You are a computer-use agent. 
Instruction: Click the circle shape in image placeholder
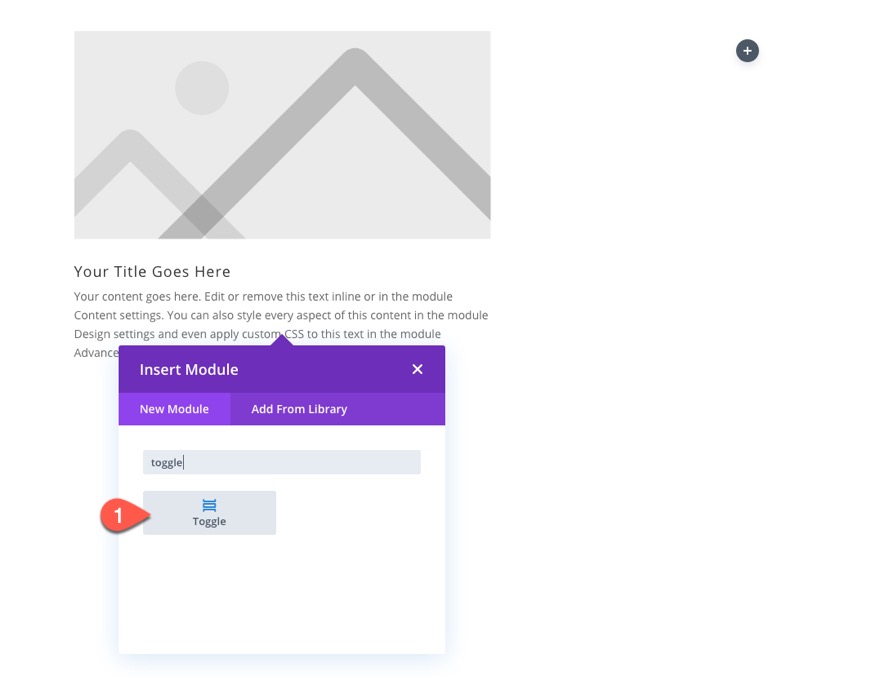pyautogui.click(x=202, y=88)
